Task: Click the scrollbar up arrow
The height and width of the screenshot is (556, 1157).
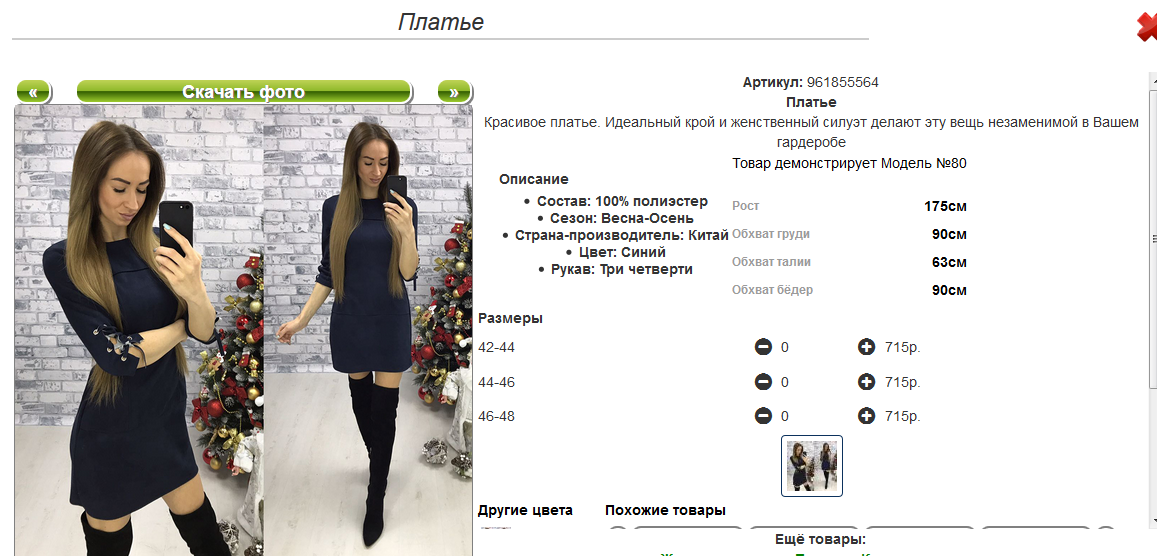Action: (x=1153, y=77)
